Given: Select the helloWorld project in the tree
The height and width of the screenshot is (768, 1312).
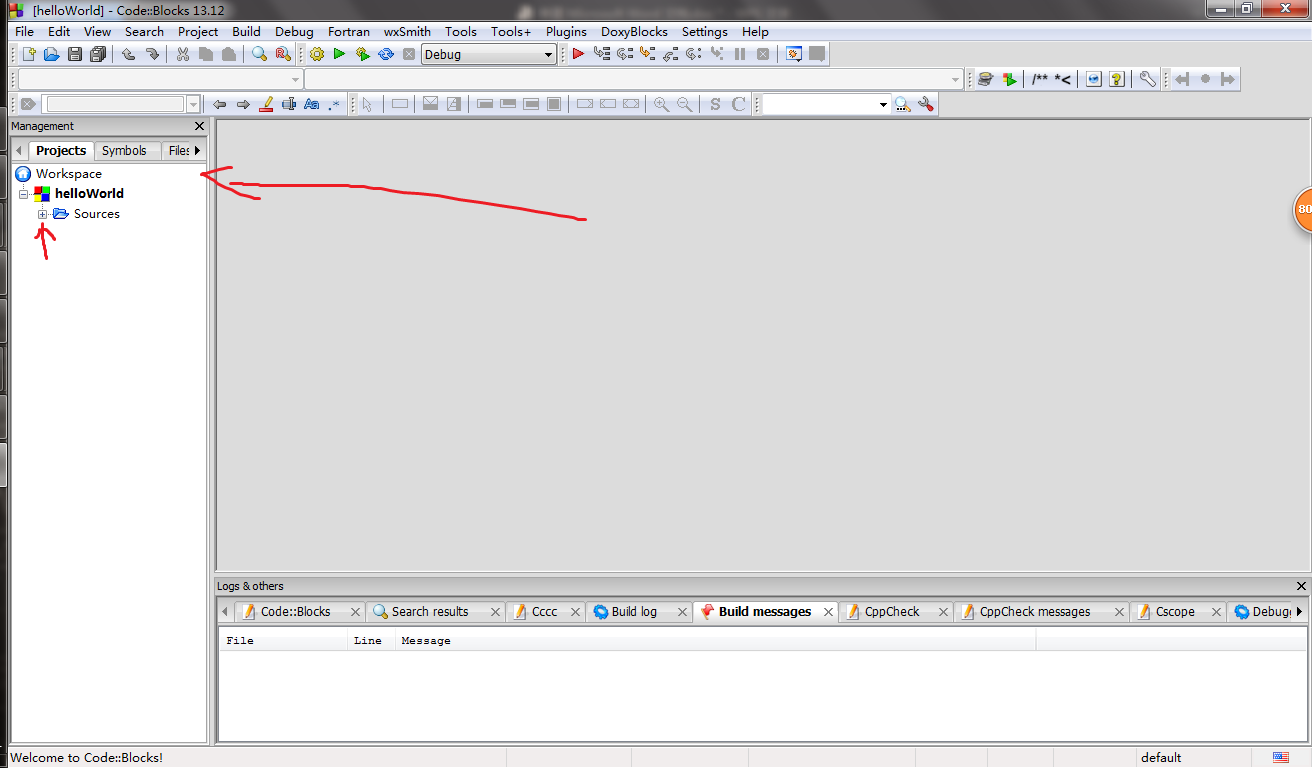Looking at the screenshot, I should tap(89, 194).
